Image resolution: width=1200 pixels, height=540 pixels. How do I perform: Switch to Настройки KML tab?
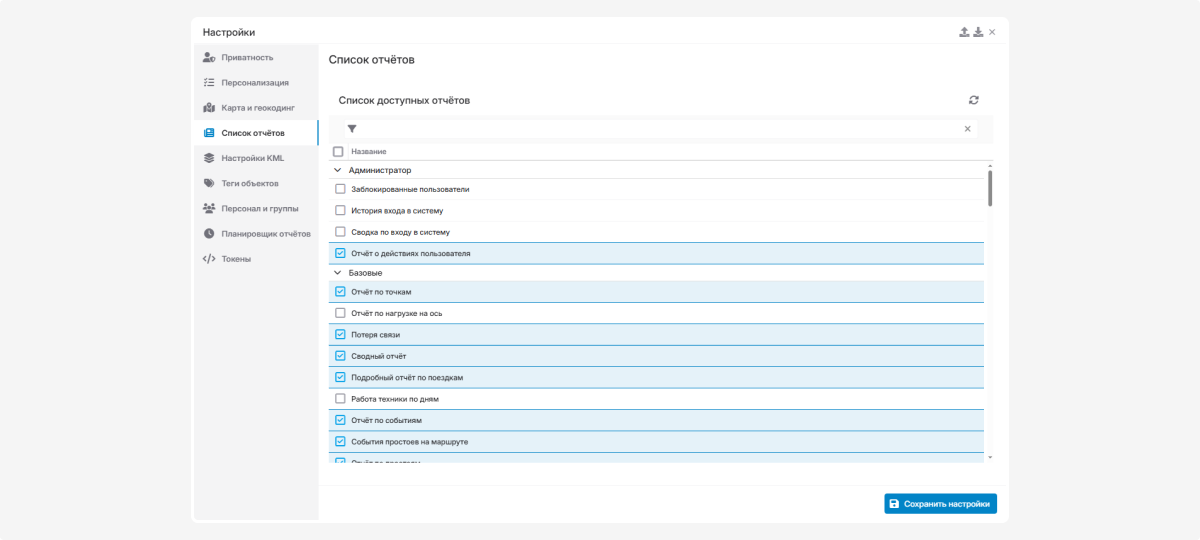(x=252, y=158)
